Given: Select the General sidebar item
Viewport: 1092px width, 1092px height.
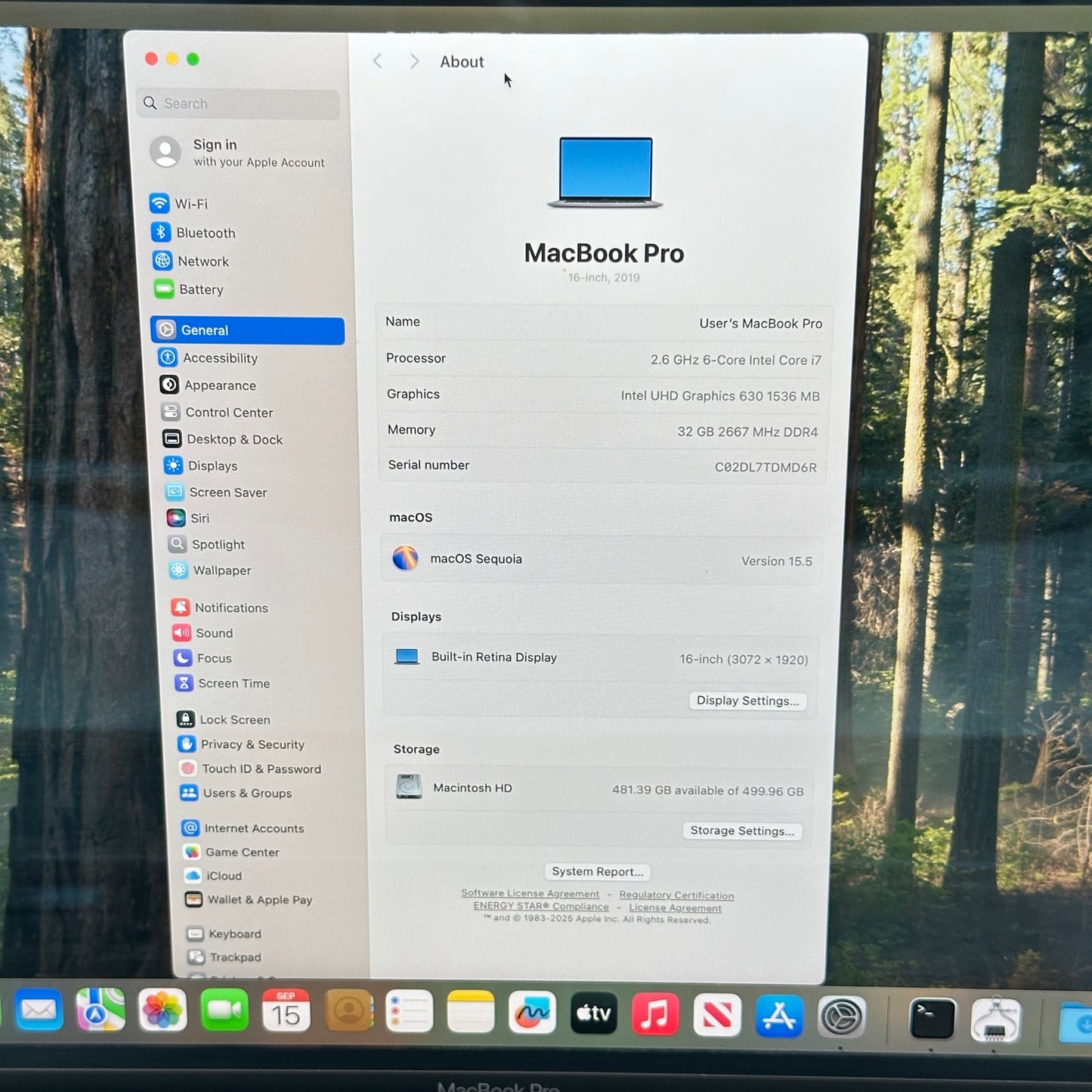Looking at the screenshot, I should coord(247,330).
